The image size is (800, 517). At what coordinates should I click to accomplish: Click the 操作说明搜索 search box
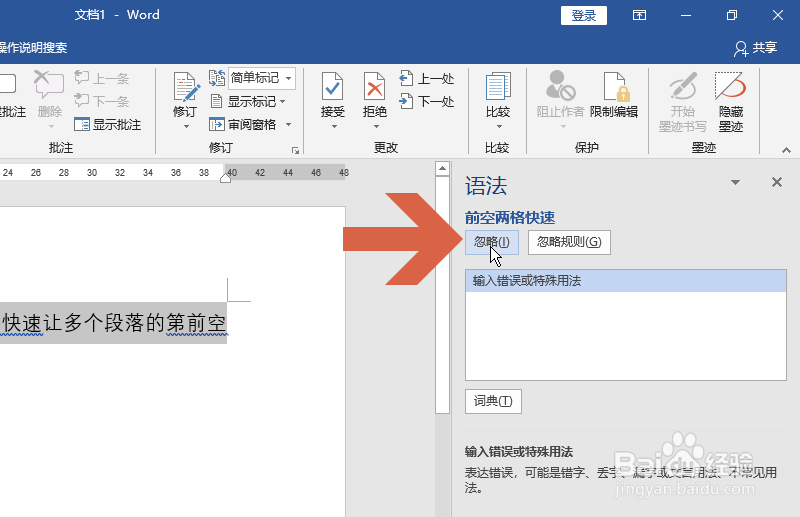coord(34,48)
